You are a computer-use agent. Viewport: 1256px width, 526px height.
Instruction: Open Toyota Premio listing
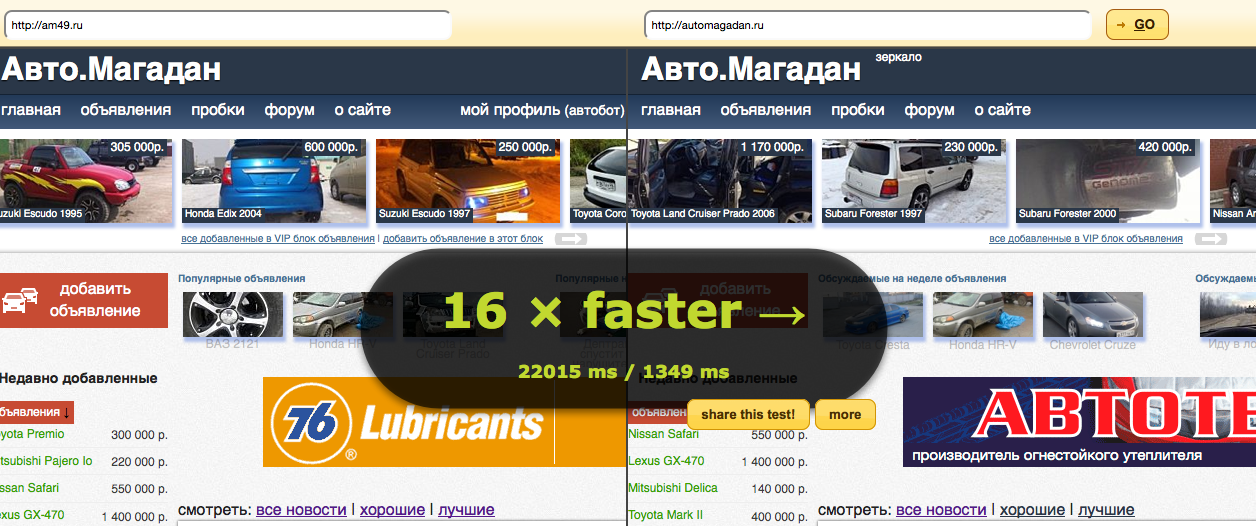(32, 434)
